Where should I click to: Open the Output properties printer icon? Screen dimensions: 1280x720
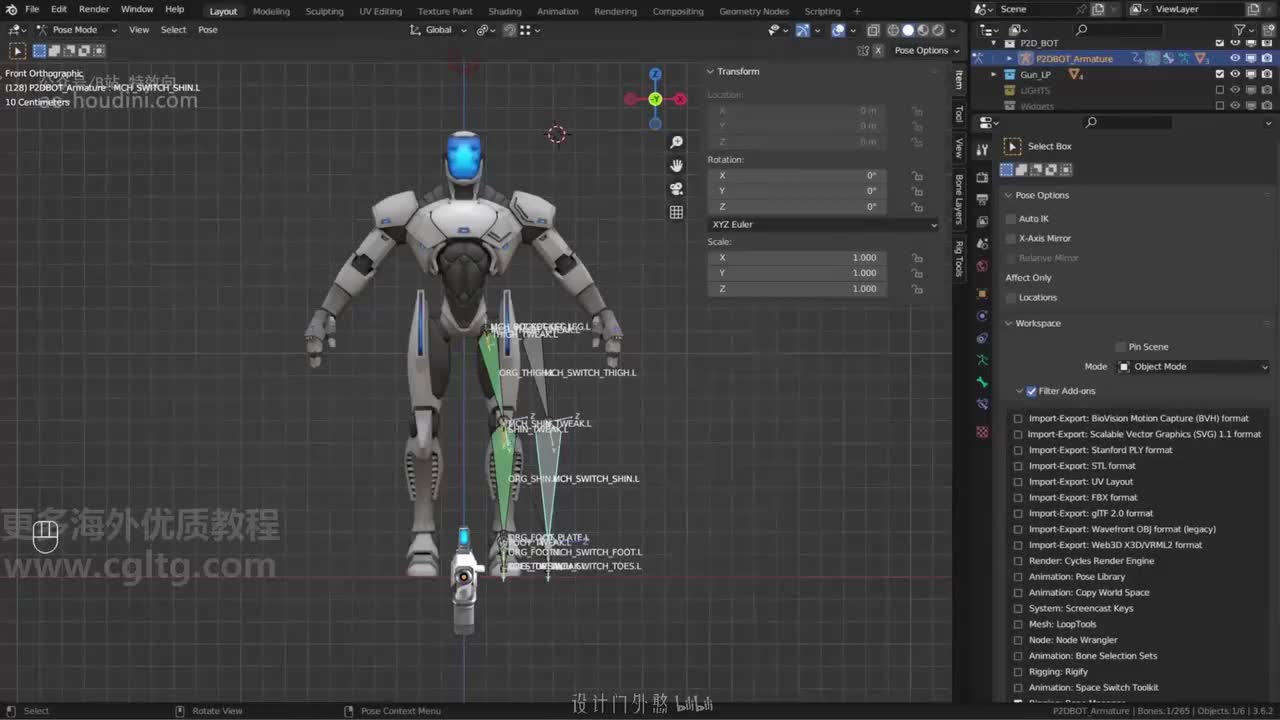tap(982, 199)
